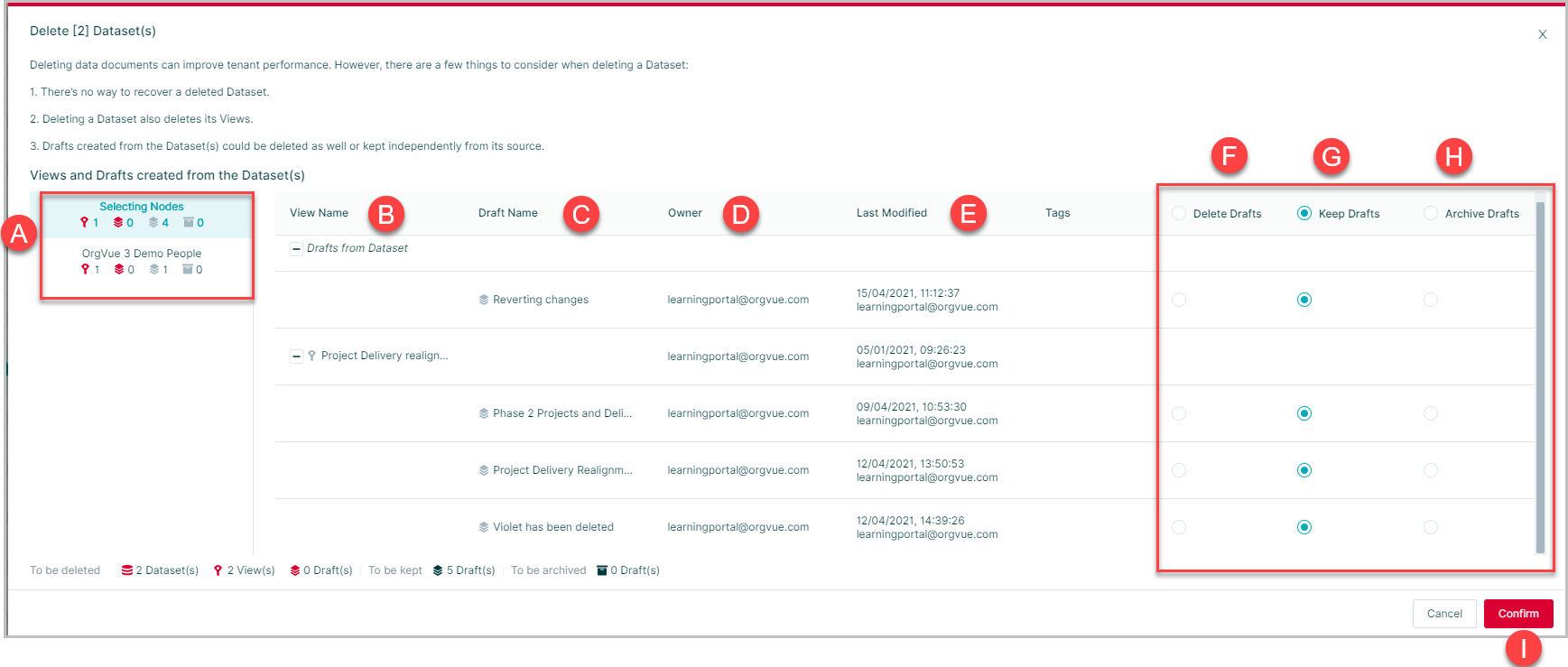Select the Keep Drafts header radio button
This screenshot has height=667, width=1568.
(x=1304, y=213)
